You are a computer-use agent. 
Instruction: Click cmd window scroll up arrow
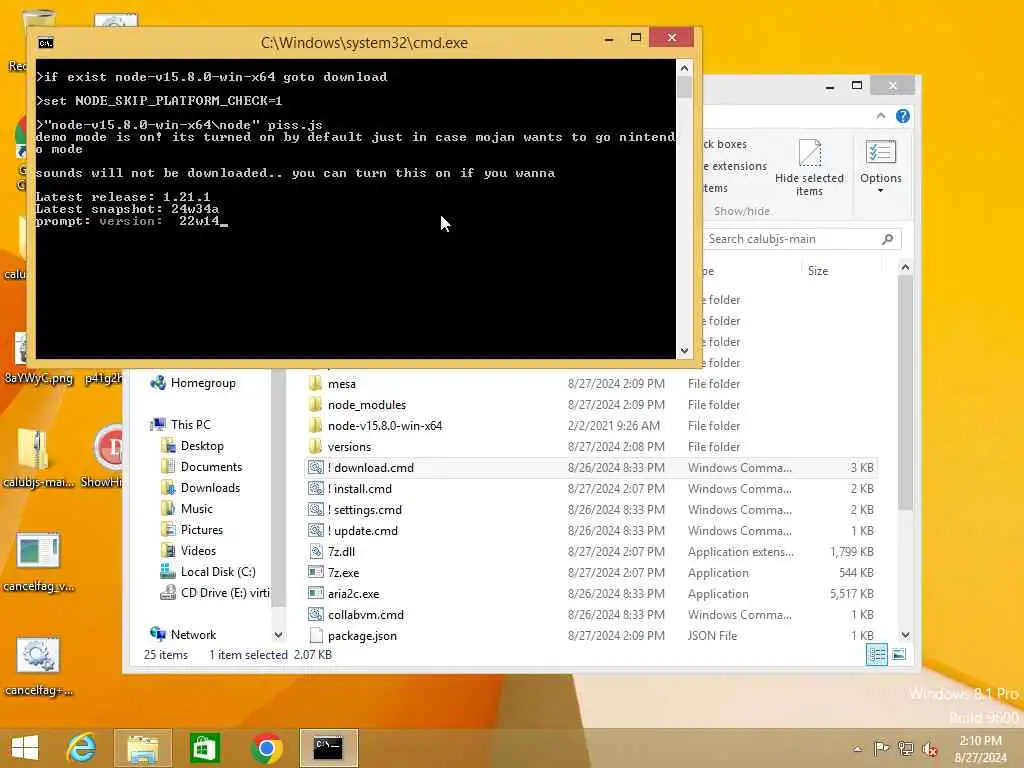click(684, 68)
